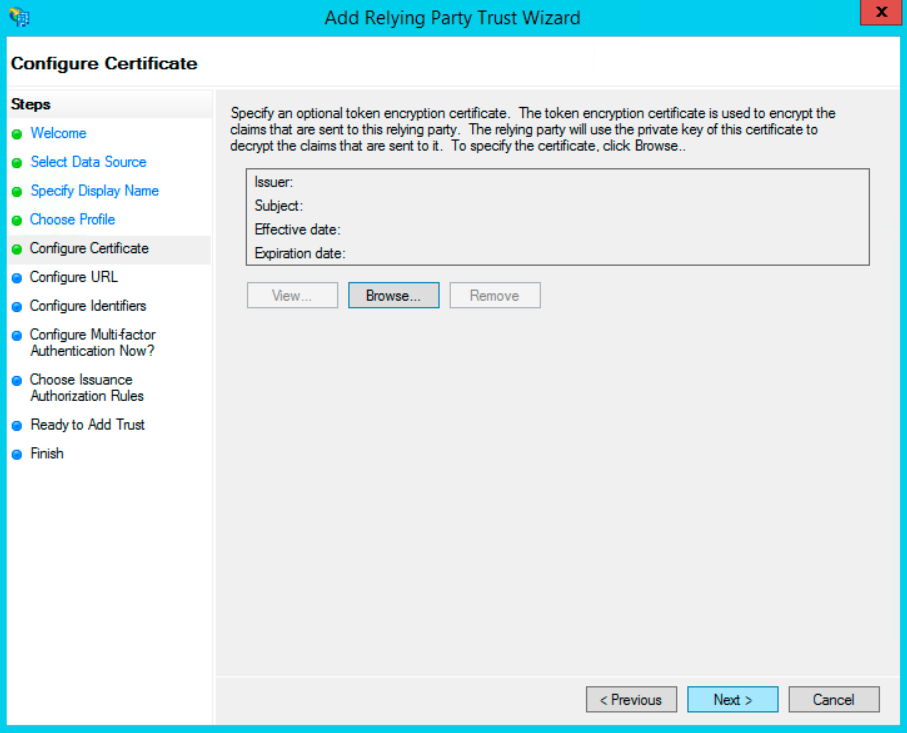Click the green bullet beside Welcome
907x733 pixels.
tap(17, 134)
